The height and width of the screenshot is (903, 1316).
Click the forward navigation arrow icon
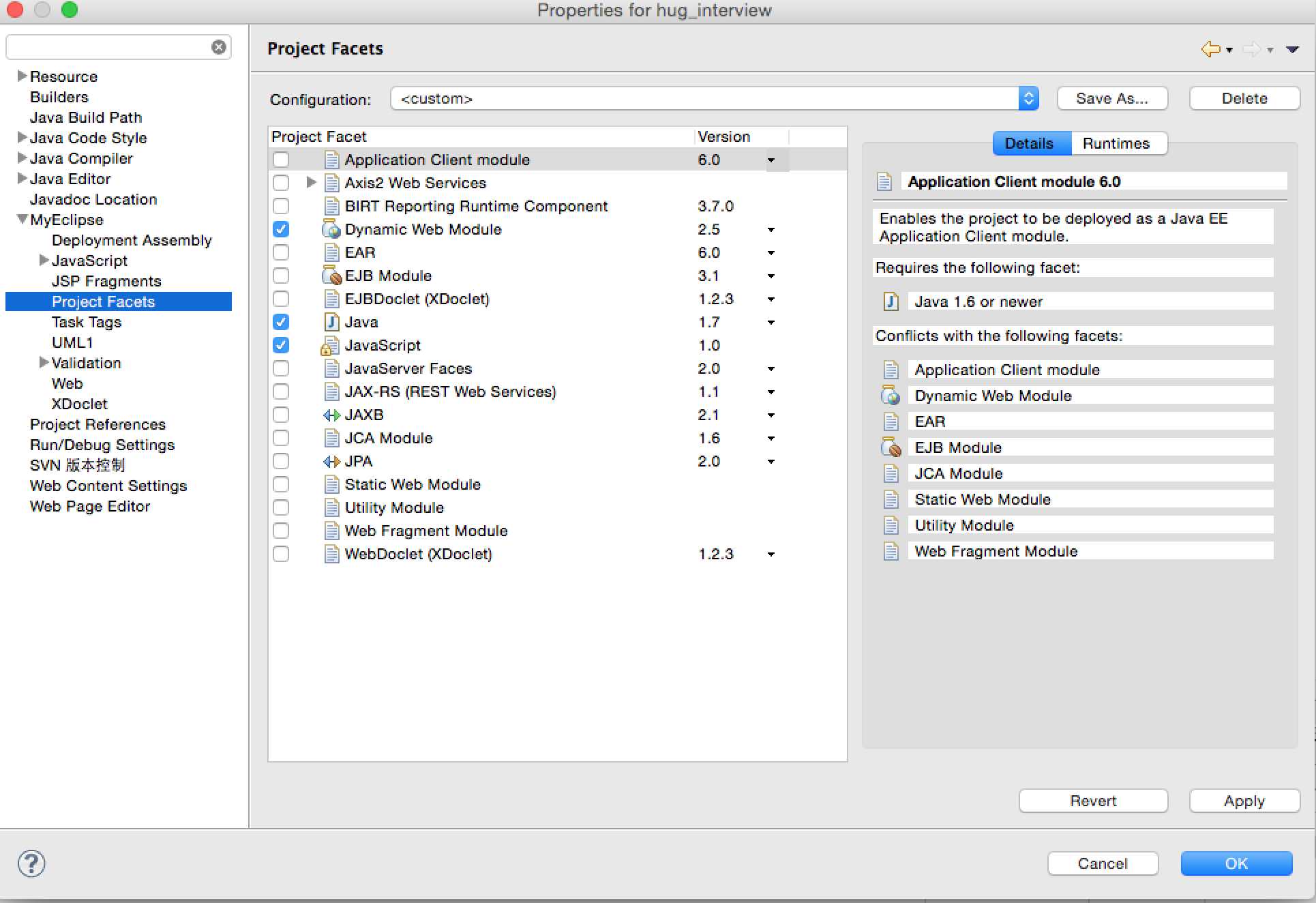coord(1252,49)
